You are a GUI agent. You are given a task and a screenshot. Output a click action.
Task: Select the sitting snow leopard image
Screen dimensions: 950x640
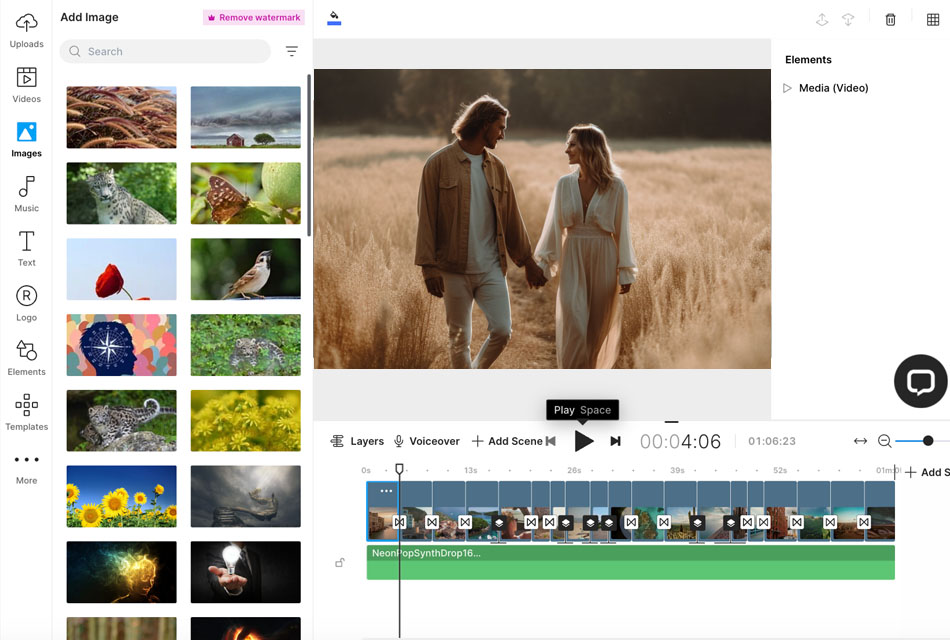pyautogui.click(x=121, y=193)
